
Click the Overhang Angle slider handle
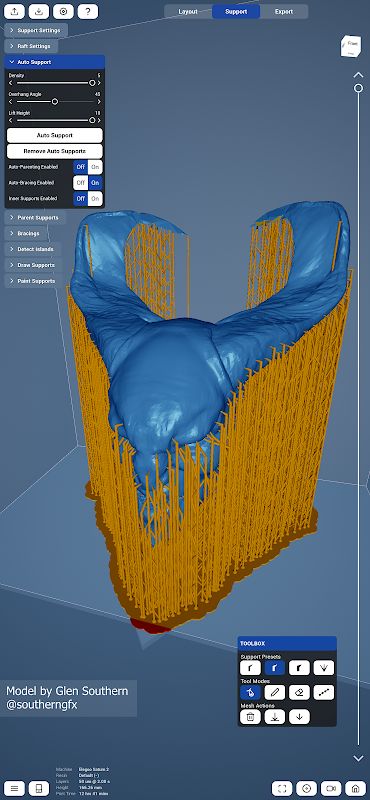click(55, 102)
